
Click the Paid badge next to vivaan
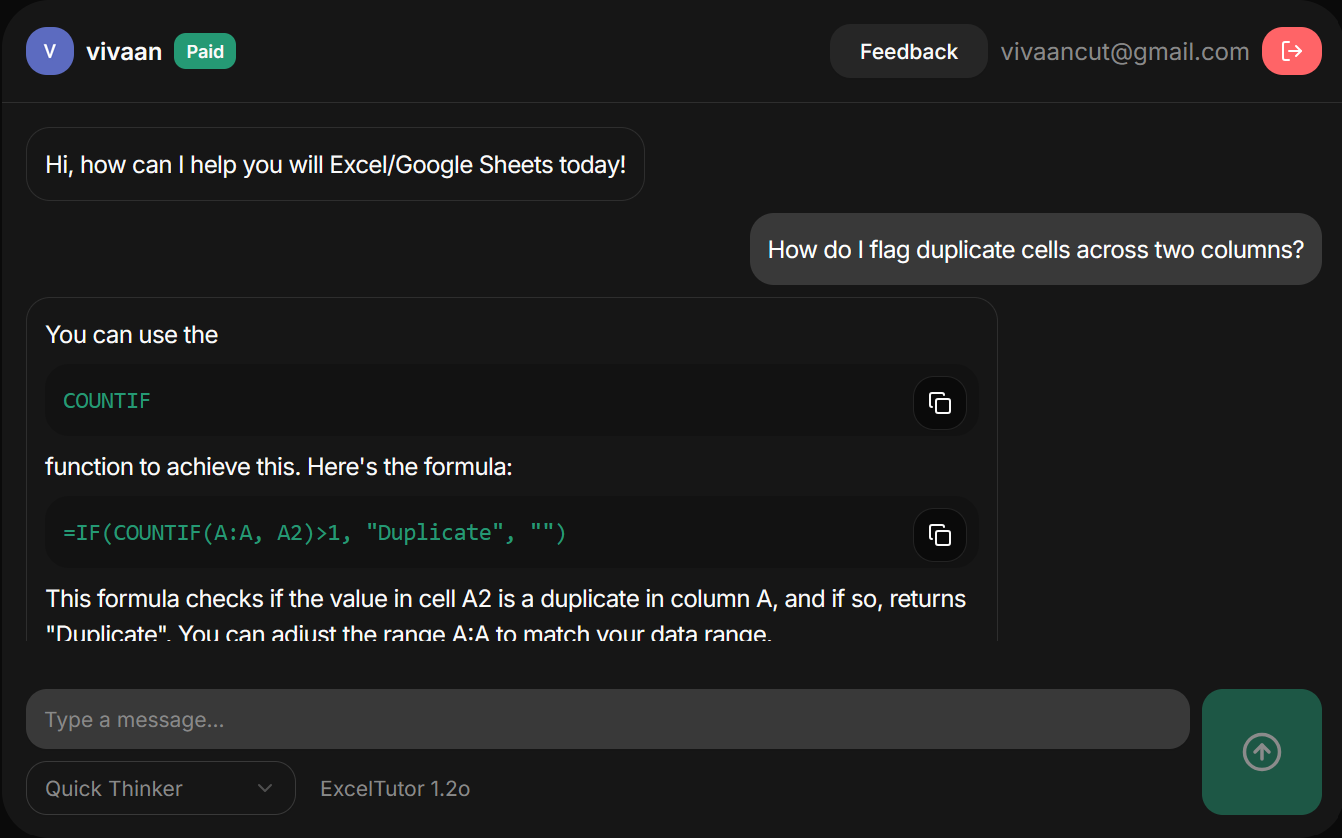point(204,51)
